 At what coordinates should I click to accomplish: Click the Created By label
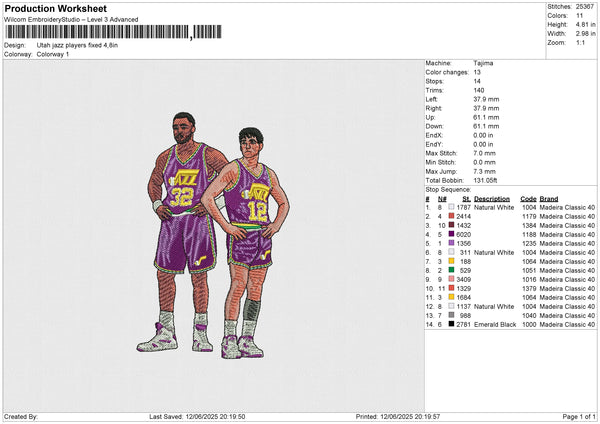click(x=21, y=416)
